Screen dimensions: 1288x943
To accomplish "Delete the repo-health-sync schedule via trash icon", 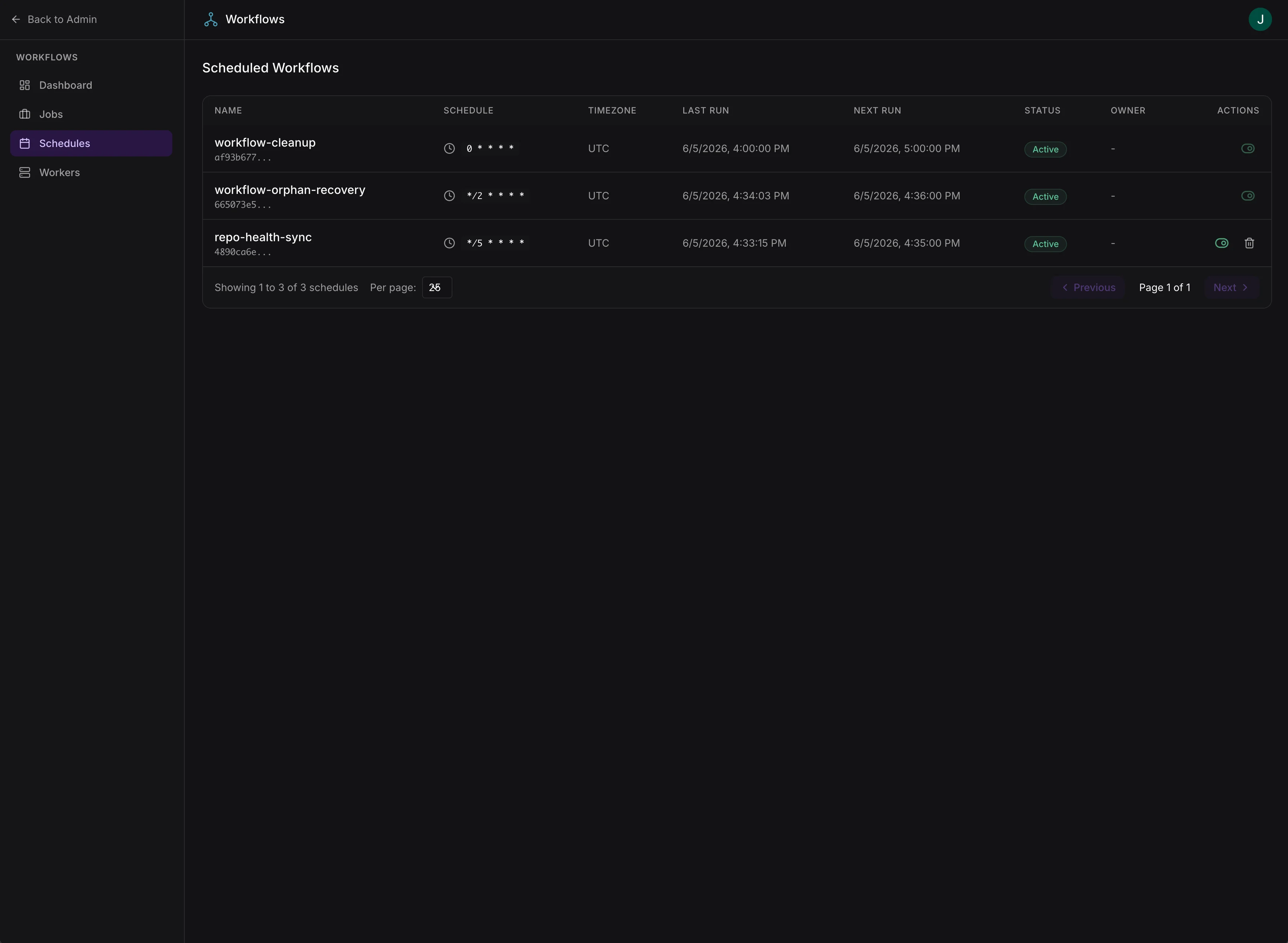I will [x=1249, y=243].
